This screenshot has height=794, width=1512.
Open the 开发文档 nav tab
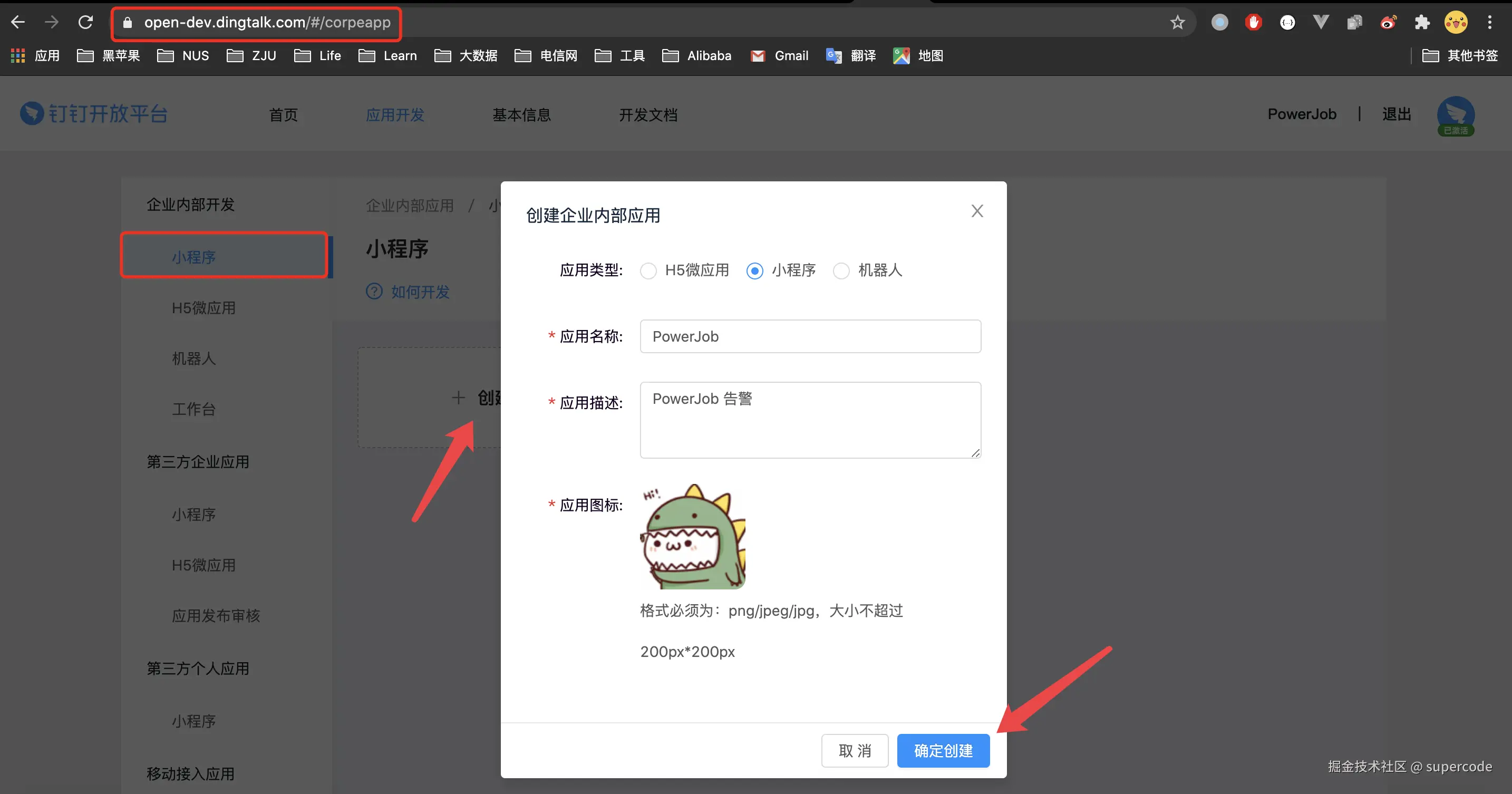click(648, 115)
